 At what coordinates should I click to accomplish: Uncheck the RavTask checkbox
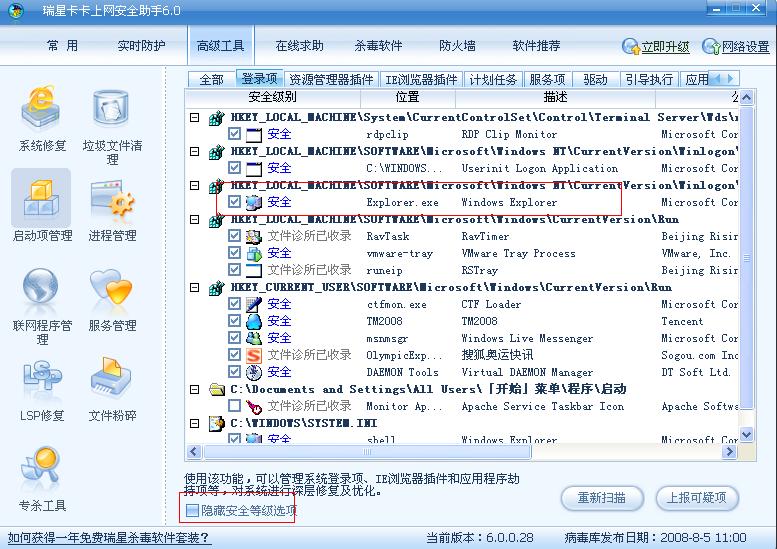pos(234,236)
